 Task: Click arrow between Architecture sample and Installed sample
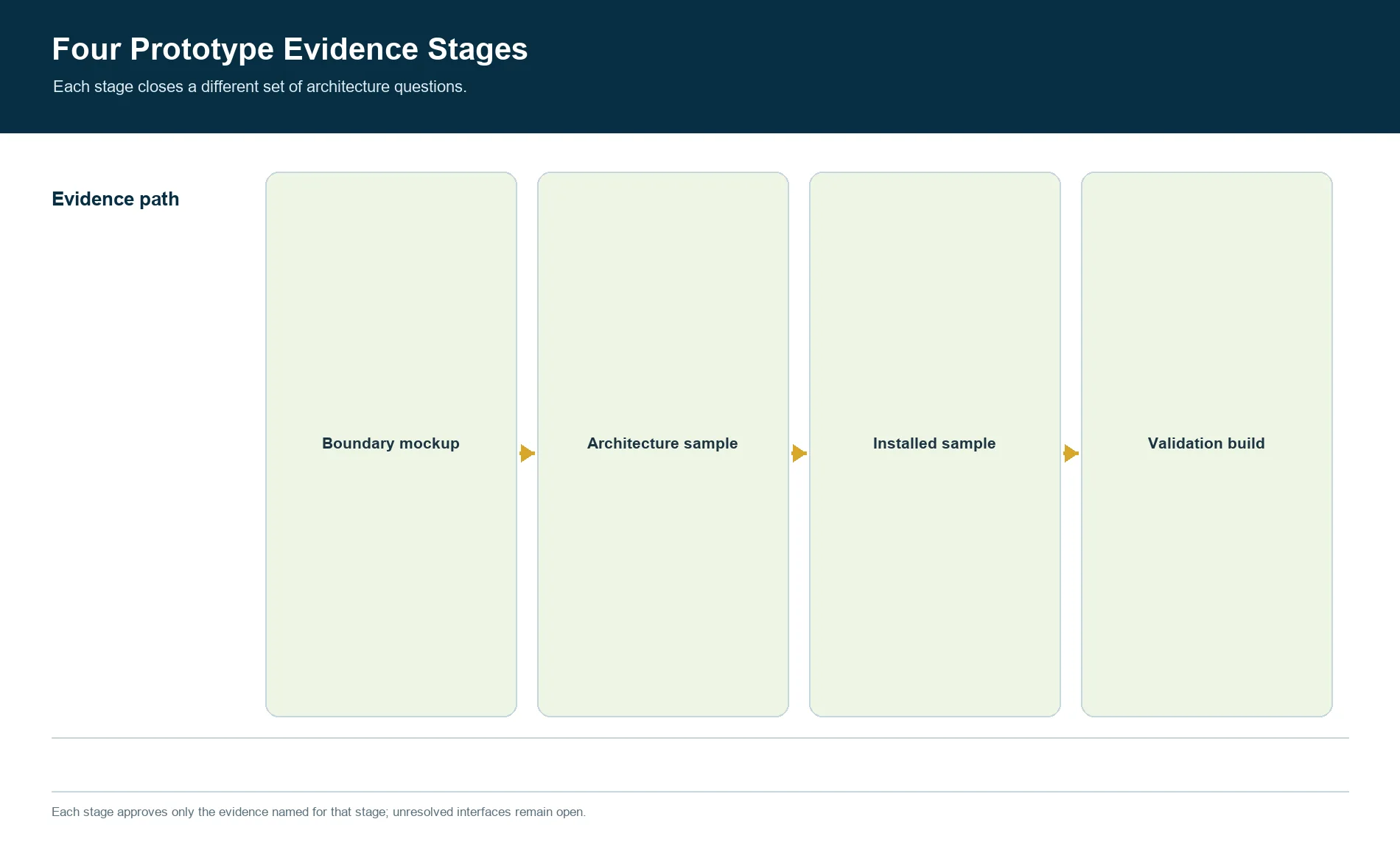799,453
